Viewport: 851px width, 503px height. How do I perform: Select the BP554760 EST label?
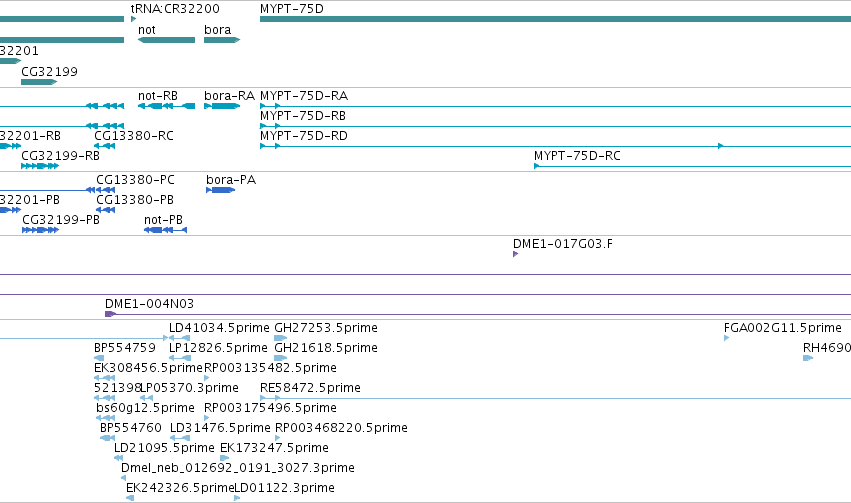131,428
